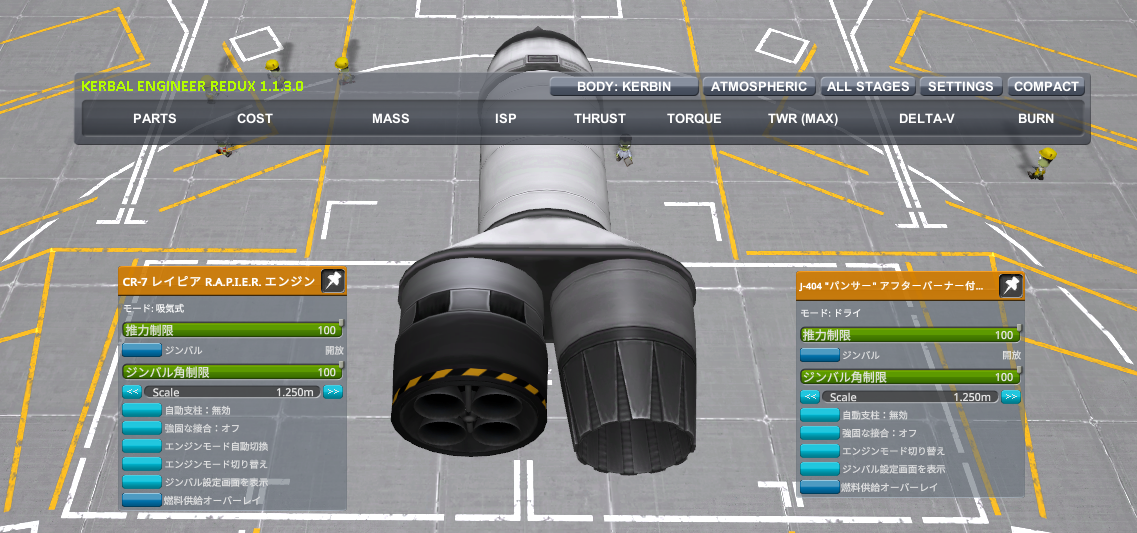Adjust RAPIER 推力制限 slider
The height and width of the screenshot is (533, 1137).
[232, 331]
